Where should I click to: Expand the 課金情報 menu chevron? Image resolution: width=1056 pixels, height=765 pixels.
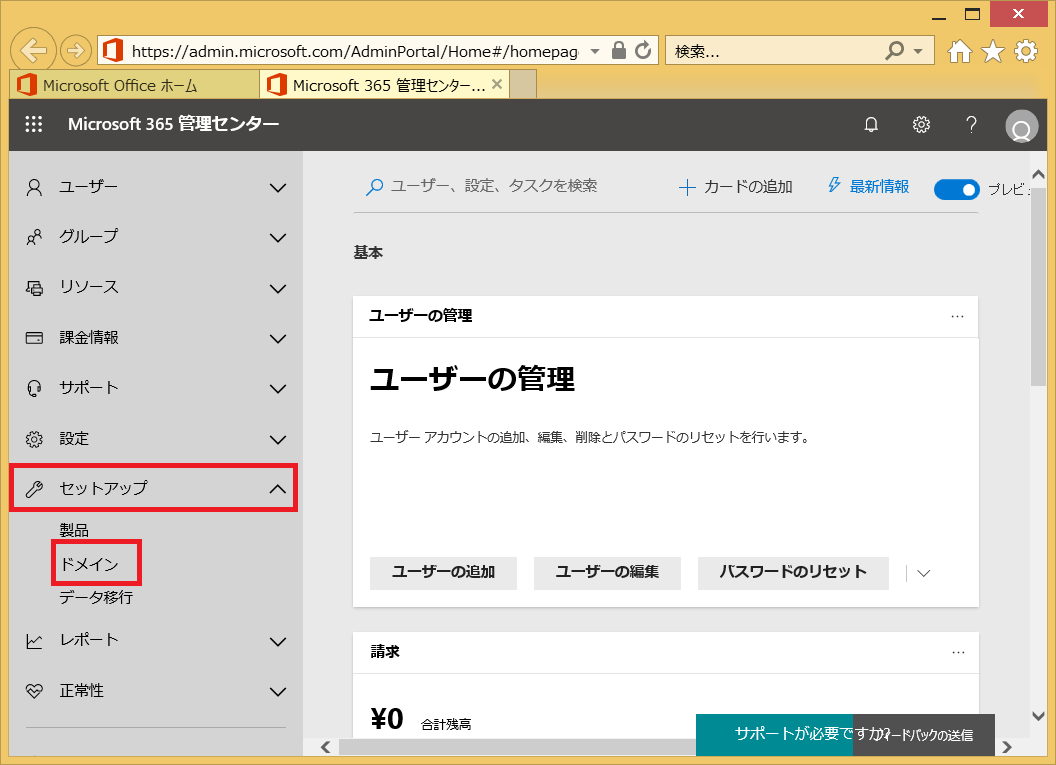pos(277,339)
